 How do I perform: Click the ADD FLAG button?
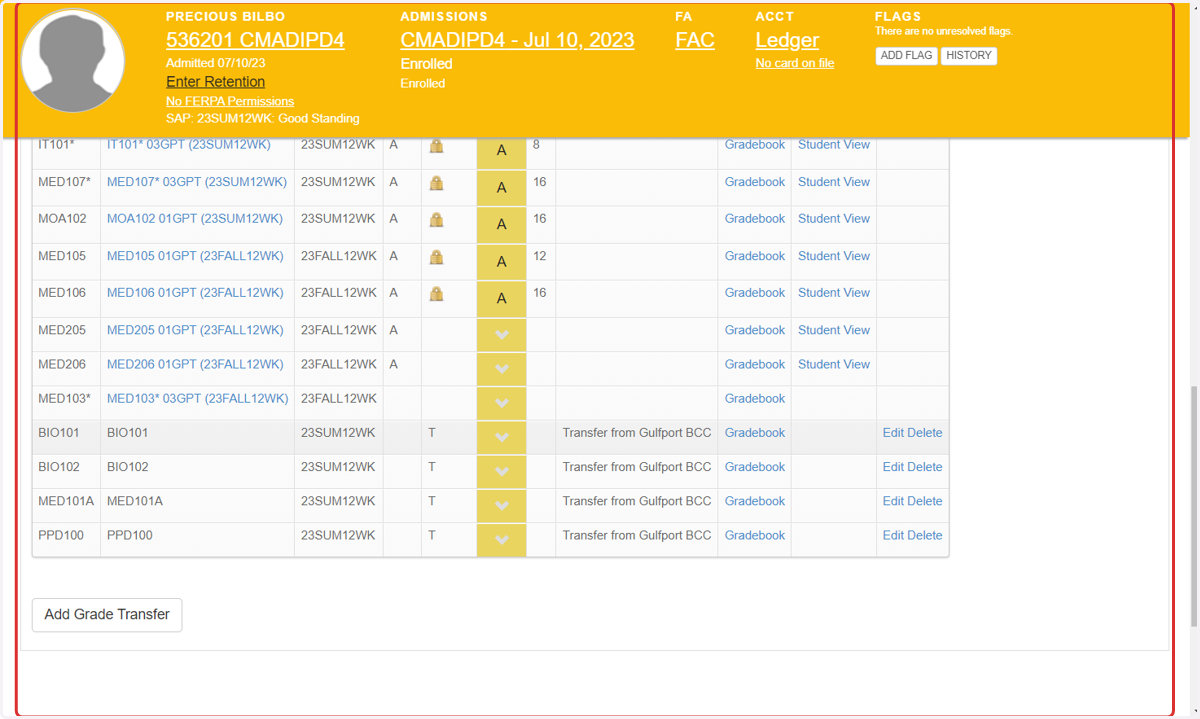[906, 56]
